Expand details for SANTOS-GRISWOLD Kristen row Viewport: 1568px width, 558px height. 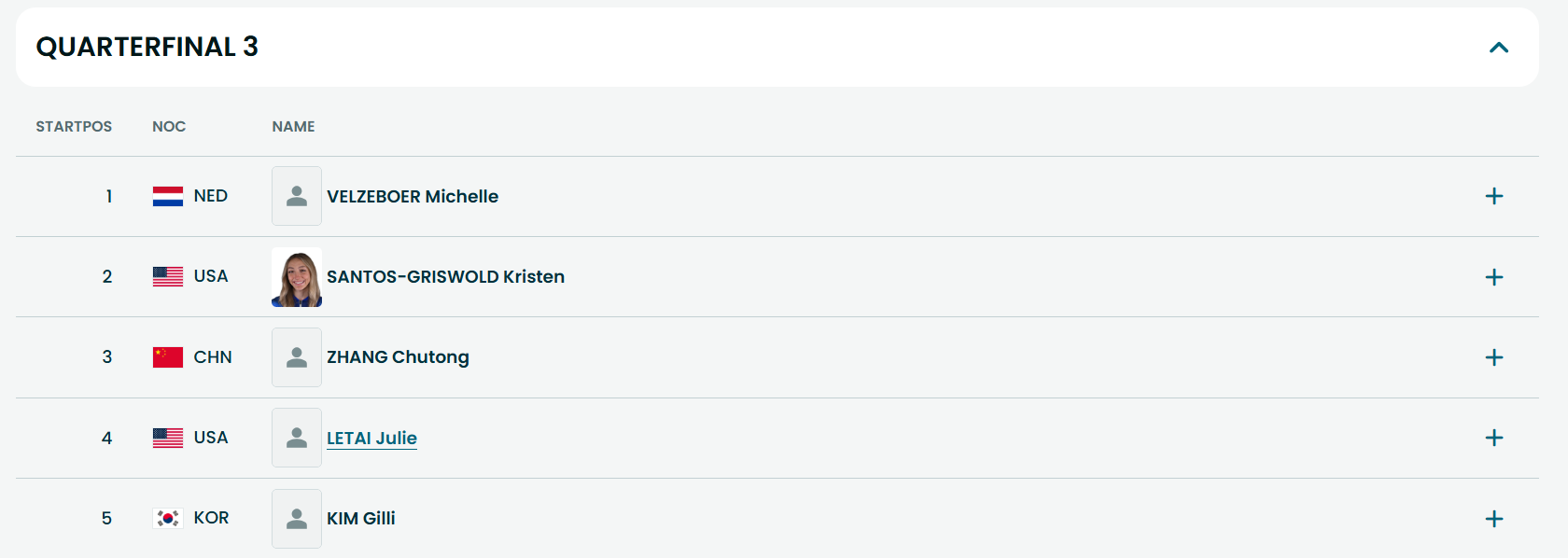pyautogui.click(x=1493, y=277)
